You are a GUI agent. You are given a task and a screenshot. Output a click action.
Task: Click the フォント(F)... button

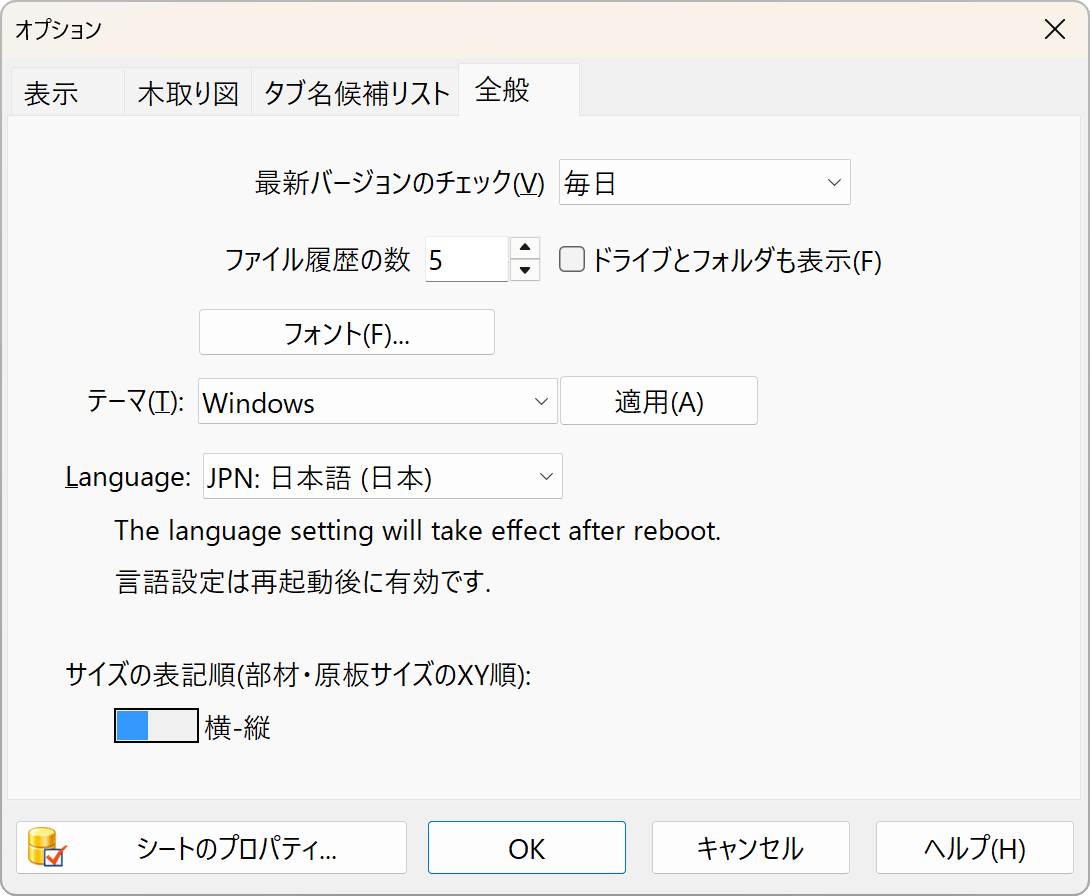[x=347, y=333]
